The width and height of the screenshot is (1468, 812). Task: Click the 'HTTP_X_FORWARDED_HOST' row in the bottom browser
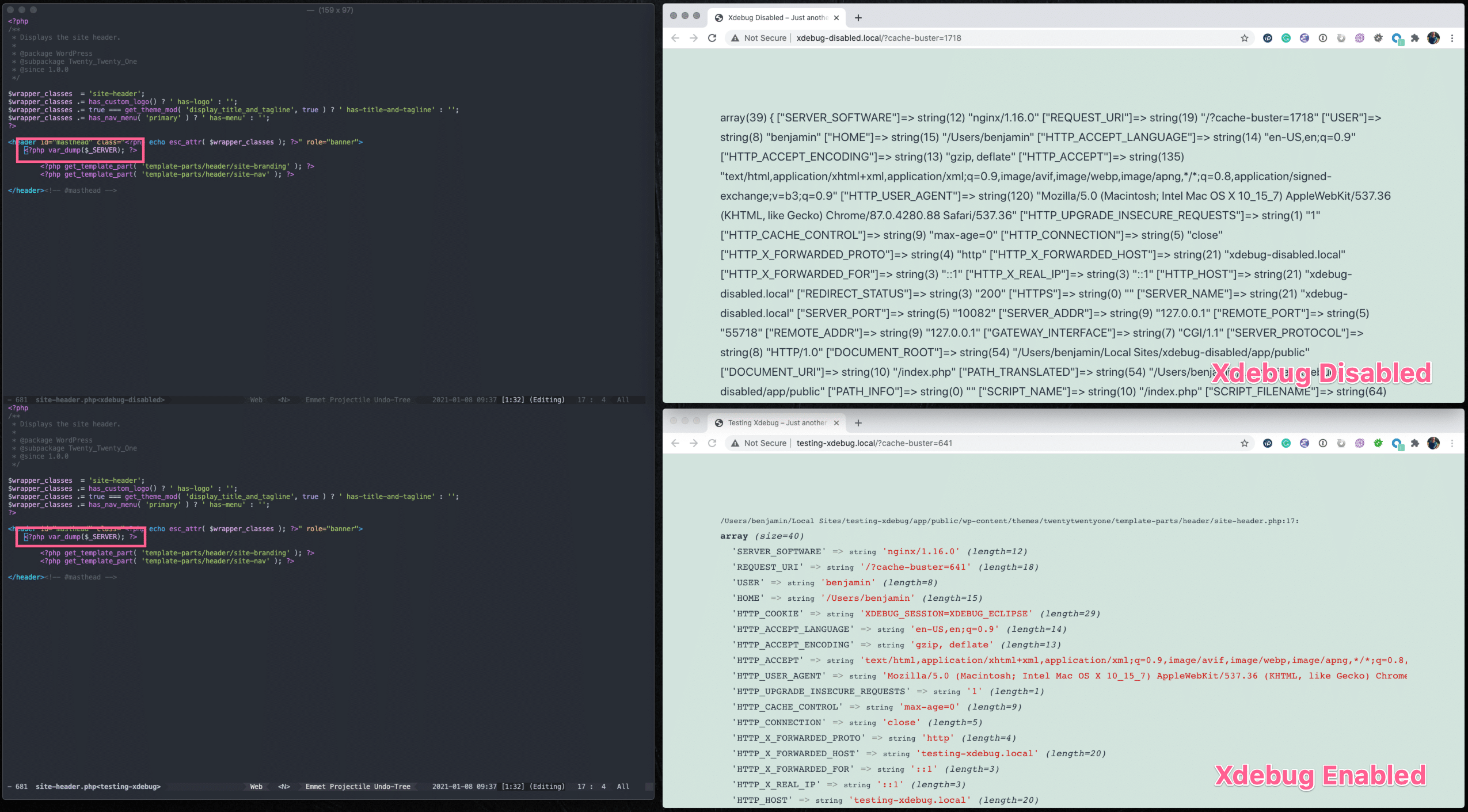point(919,754)
